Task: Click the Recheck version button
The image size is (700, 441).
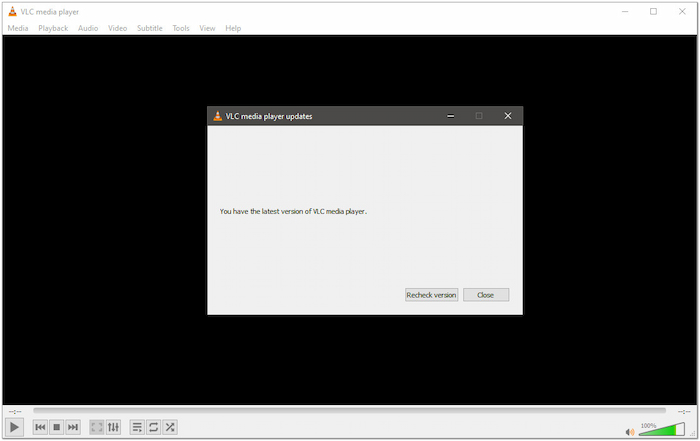Action: (x=431, y=295)
